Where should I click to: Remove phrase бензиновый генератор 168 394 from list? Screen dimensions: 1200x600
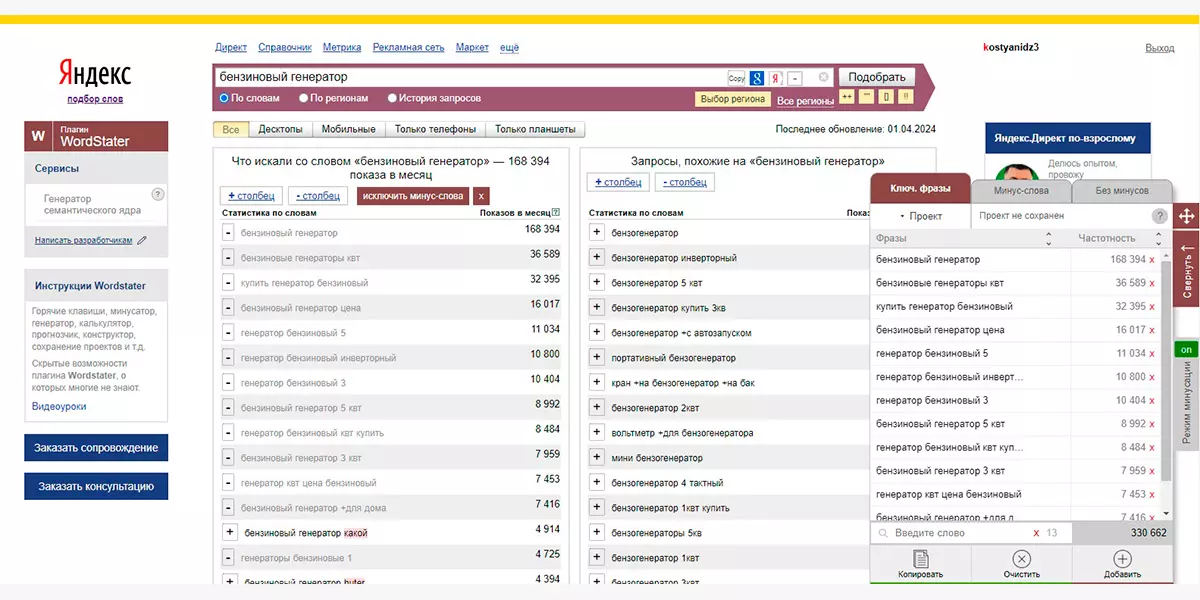click(x=1152, y=260)
